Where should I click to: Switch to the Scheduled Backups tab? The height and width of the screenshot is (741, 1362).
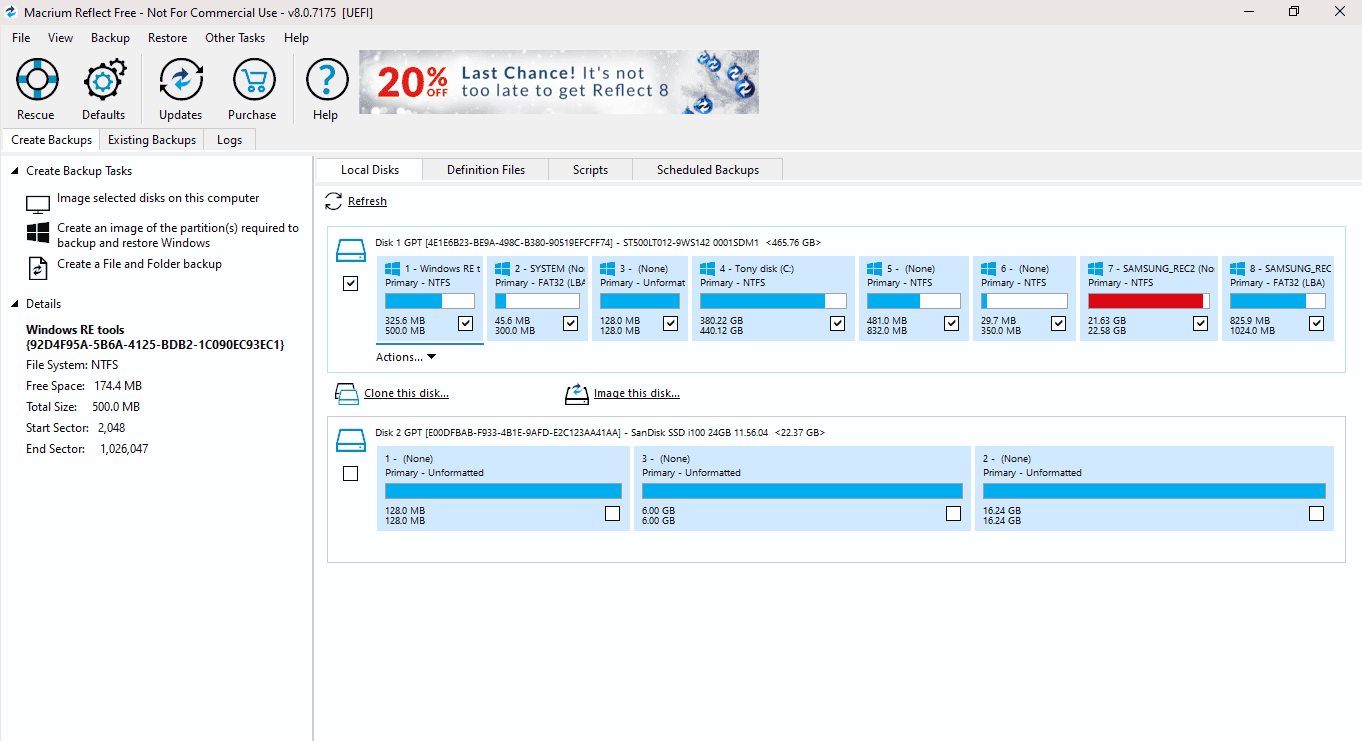point(707,169)
